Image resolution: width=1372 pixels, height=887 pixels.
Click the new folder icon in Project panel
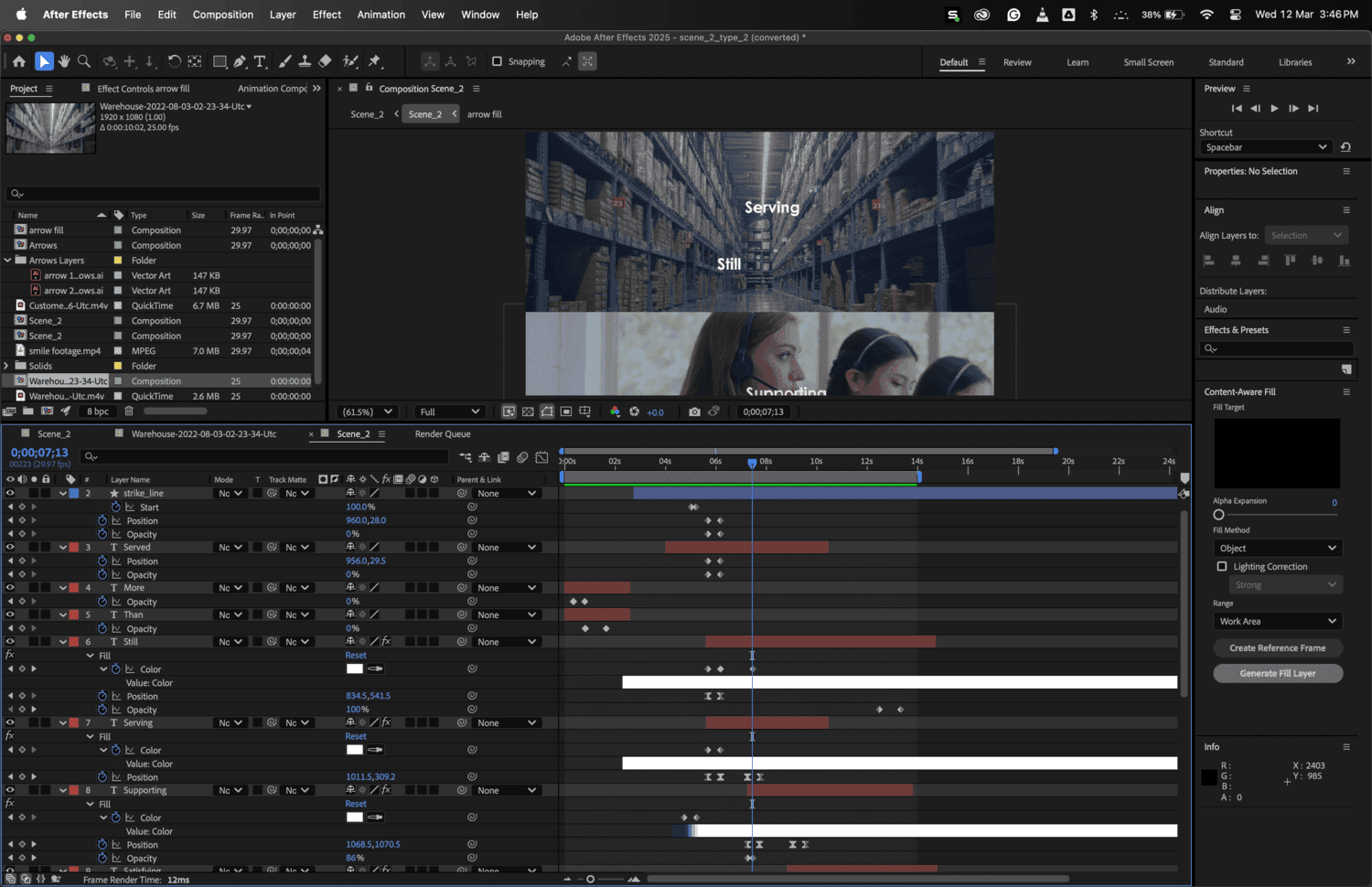[28, 411]
